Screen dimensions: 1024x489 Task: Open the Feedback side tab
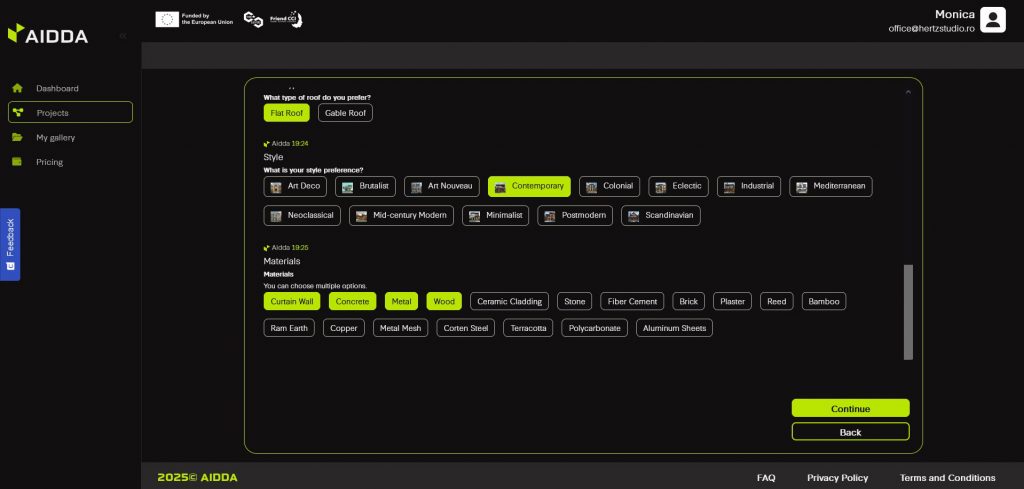click(10, 244)
